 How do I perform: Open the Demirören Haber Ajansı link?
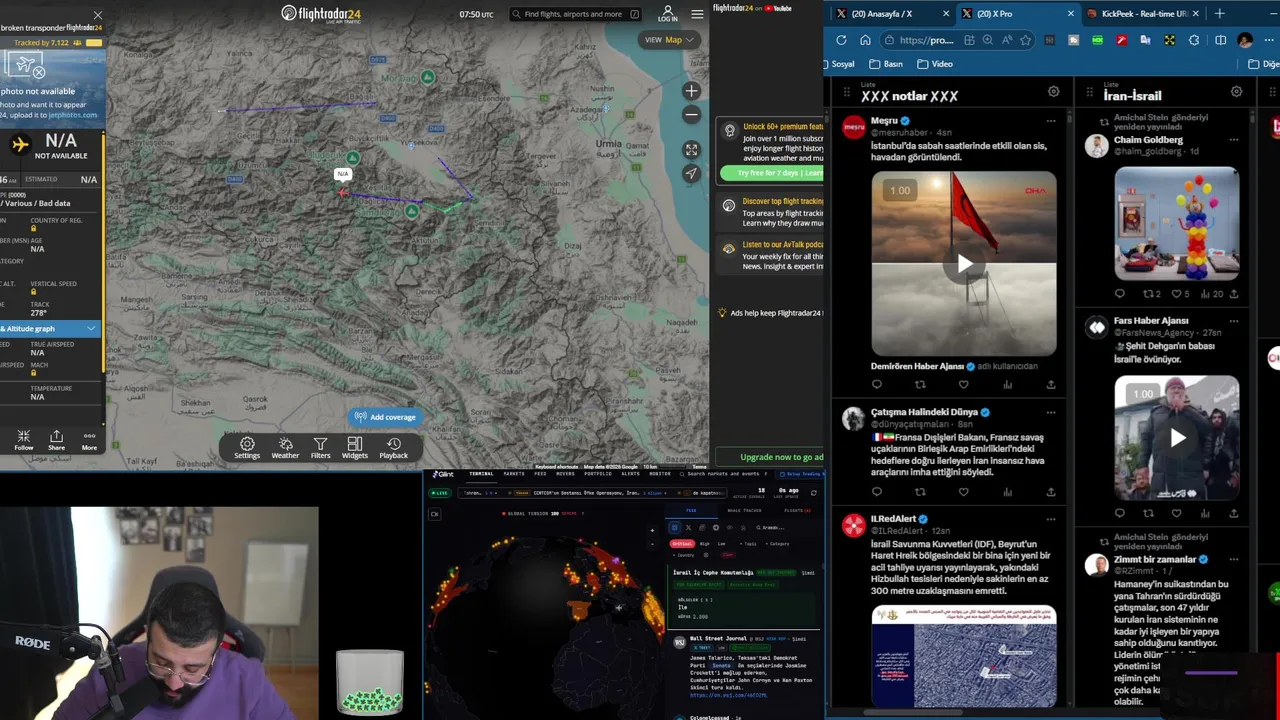(917, 366)
